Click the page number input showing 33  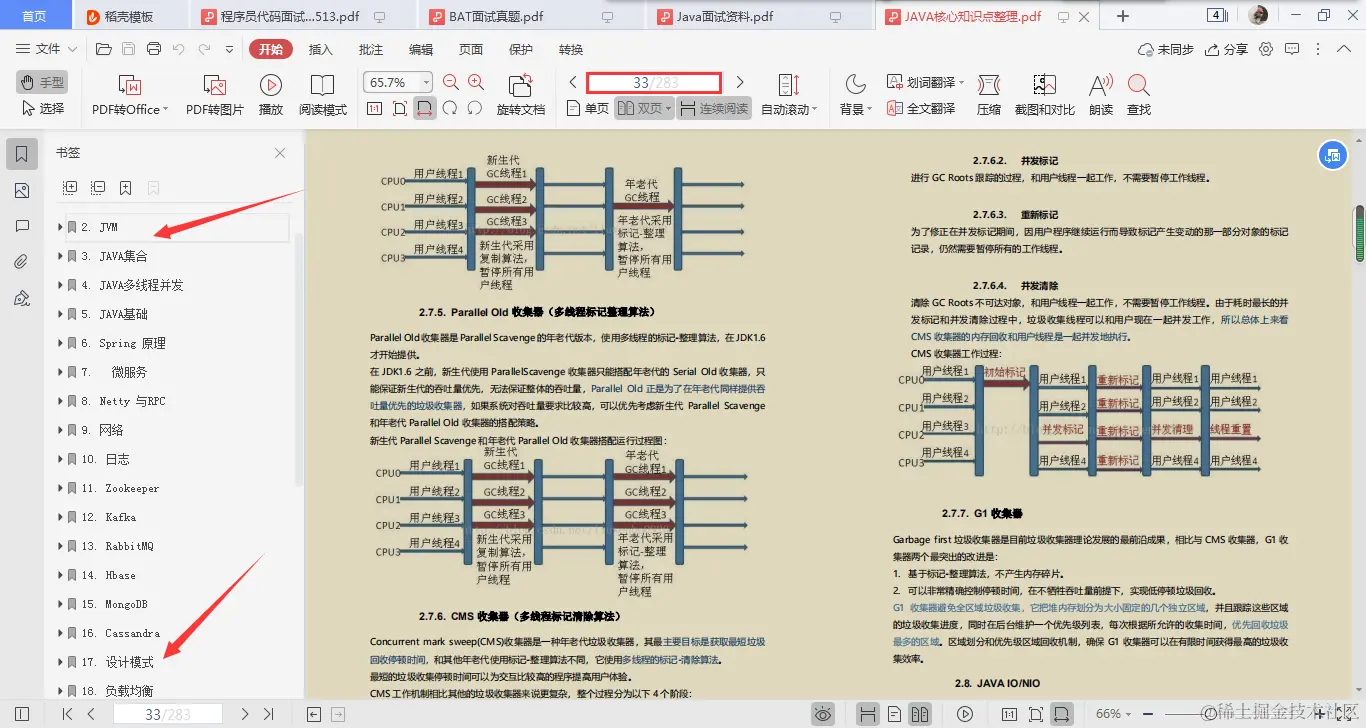pos(654,82)
